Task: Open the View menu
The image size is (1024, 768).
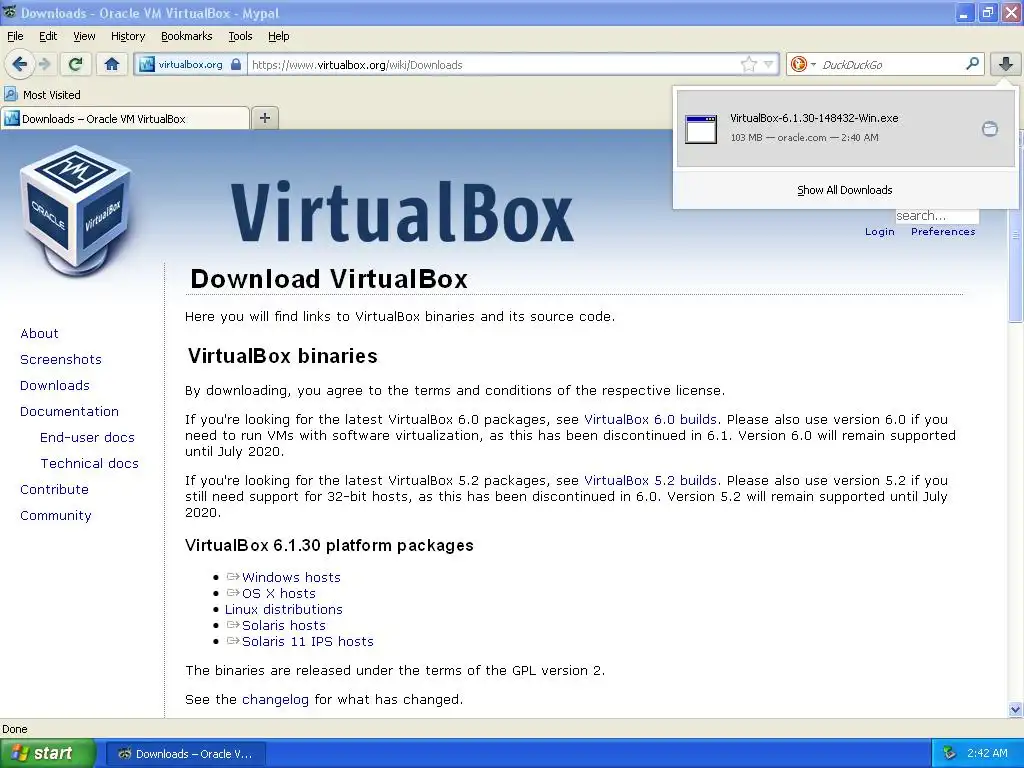Action: click(84, 36)
